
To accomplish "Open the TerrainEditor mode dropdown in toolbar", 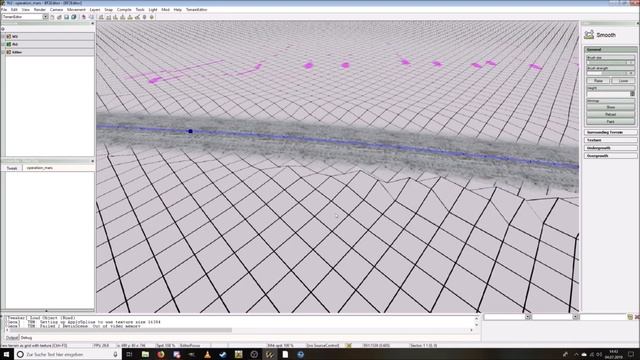I will (25, 17).
